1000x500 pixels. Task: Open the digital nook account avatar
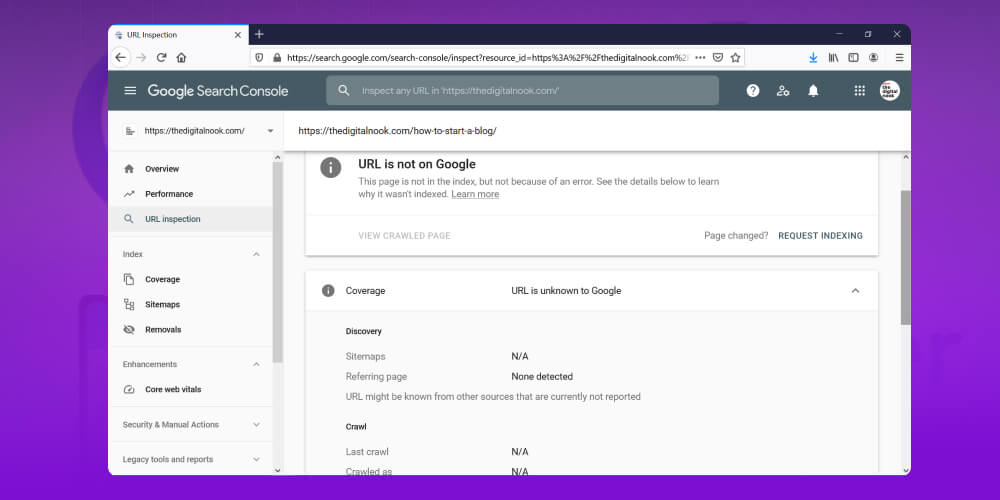coord(890,91)
